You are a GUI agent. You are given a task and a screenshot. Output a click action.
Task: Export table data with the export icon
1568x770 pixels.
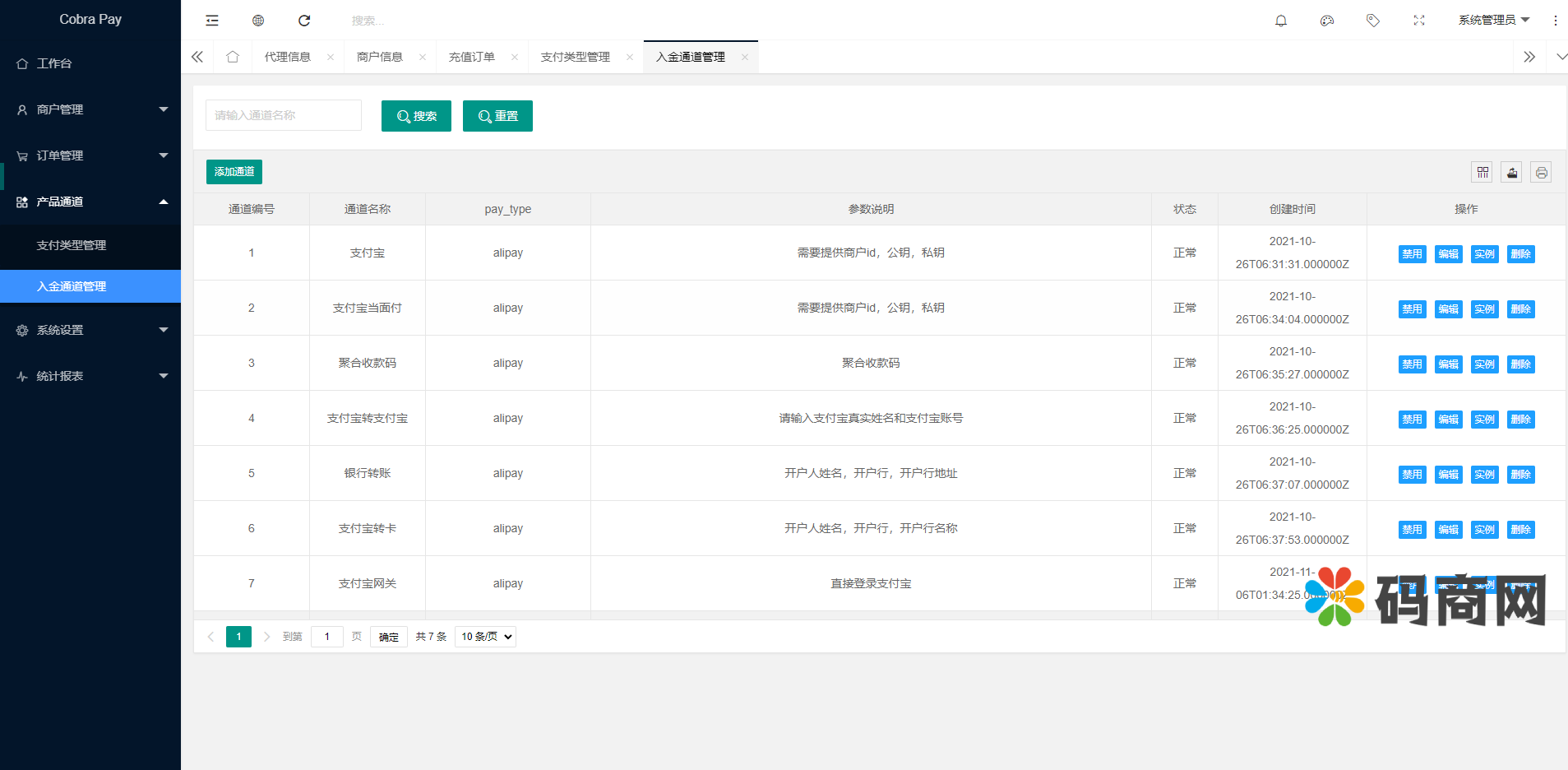(1512, 172)
